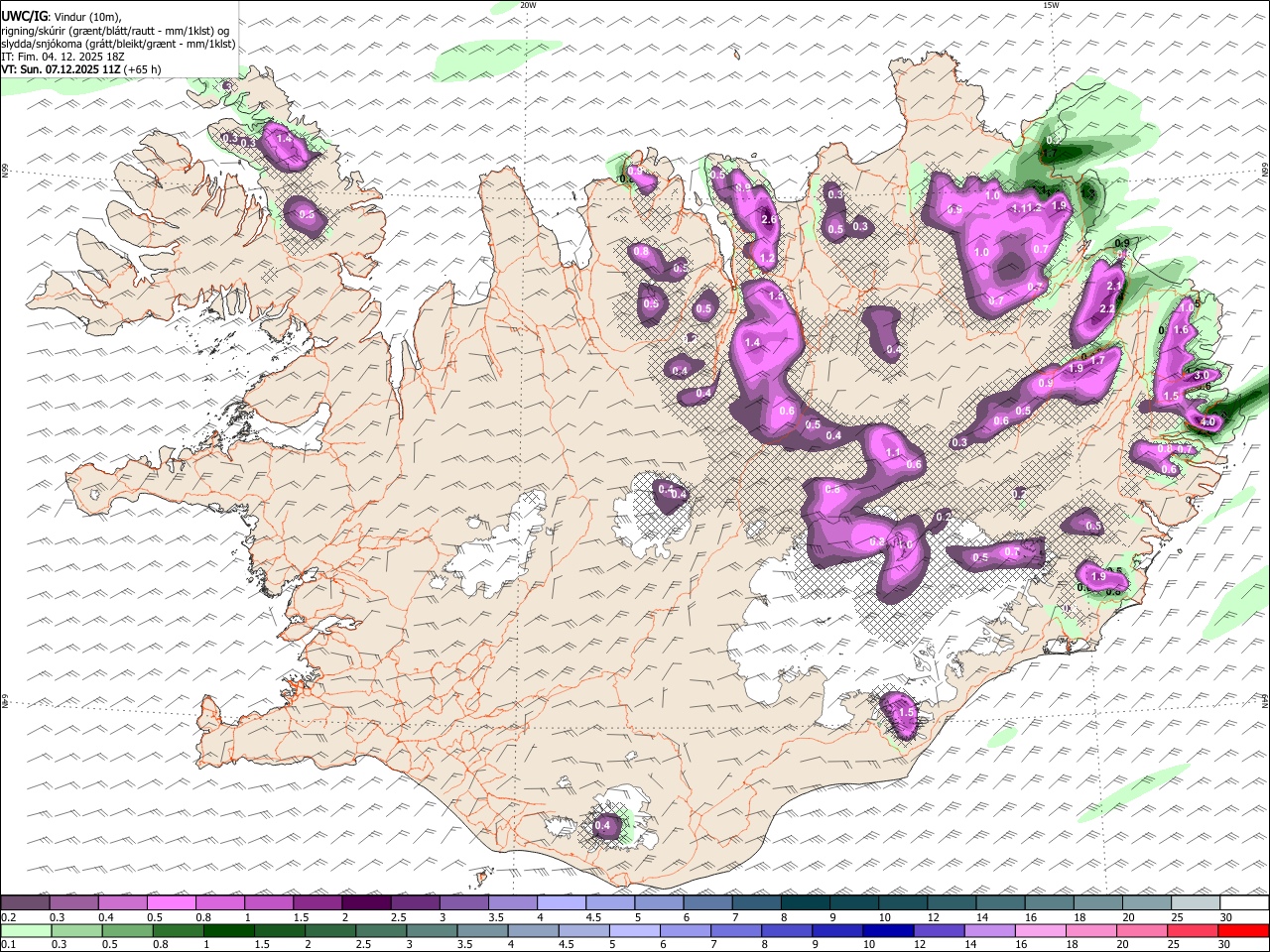
Task: Pick the pink 16 swatch in the lower legend
Action: click(1042, 931)
